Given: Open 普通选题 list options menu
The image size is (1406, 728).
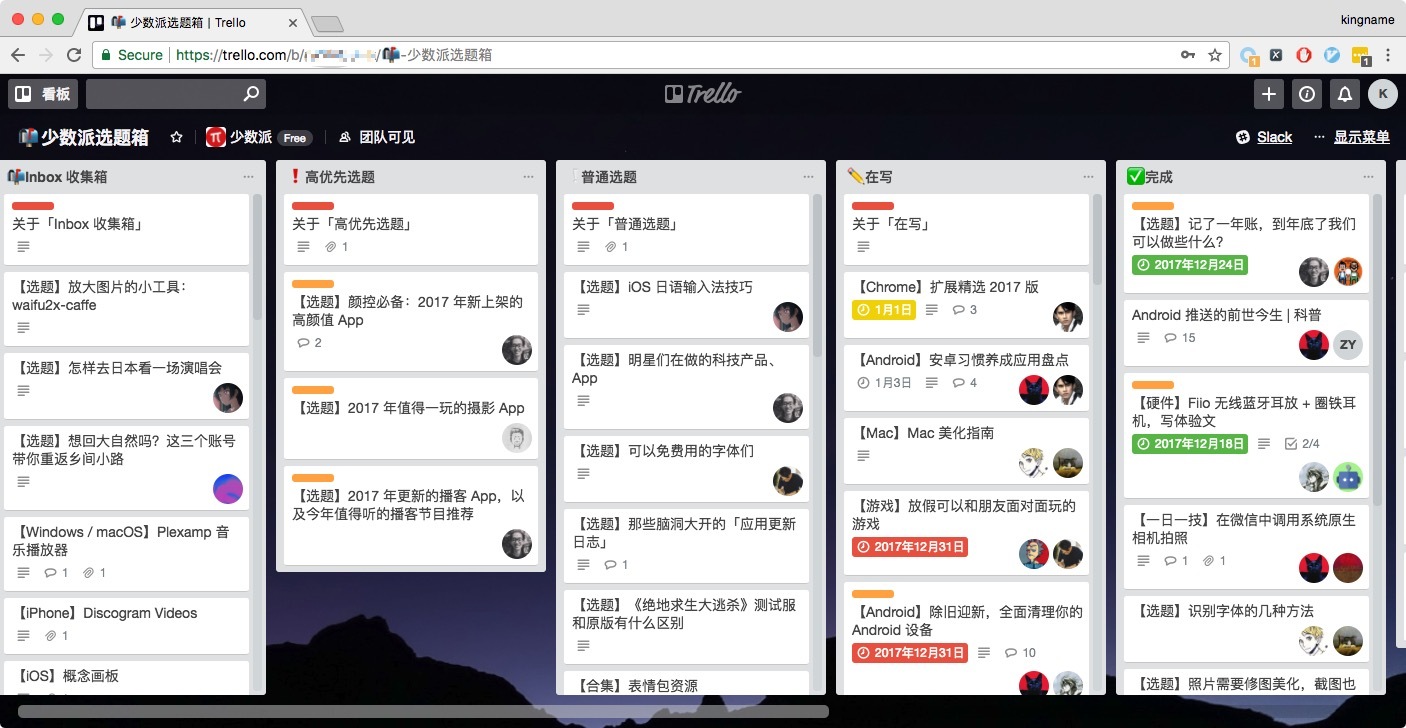Looking at the screenshot, I should pyautogui.click(x=808, y=177).
